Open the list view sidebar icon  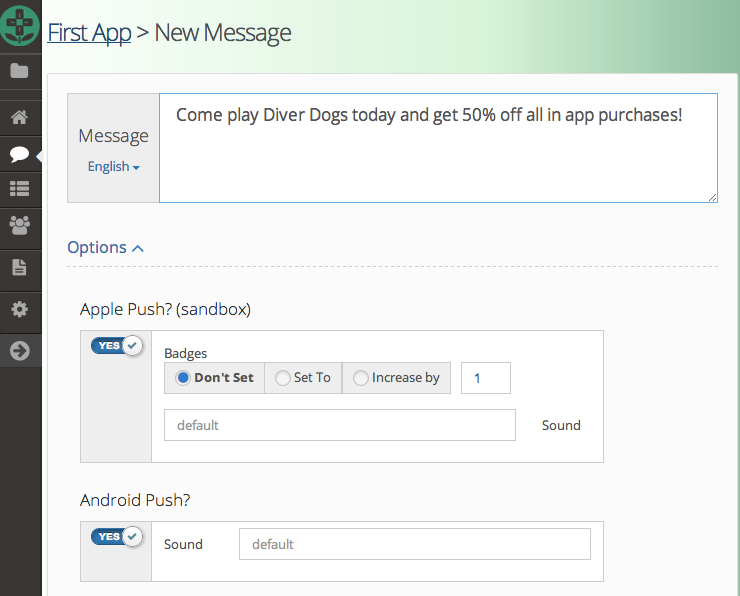[x=19, y=189]
